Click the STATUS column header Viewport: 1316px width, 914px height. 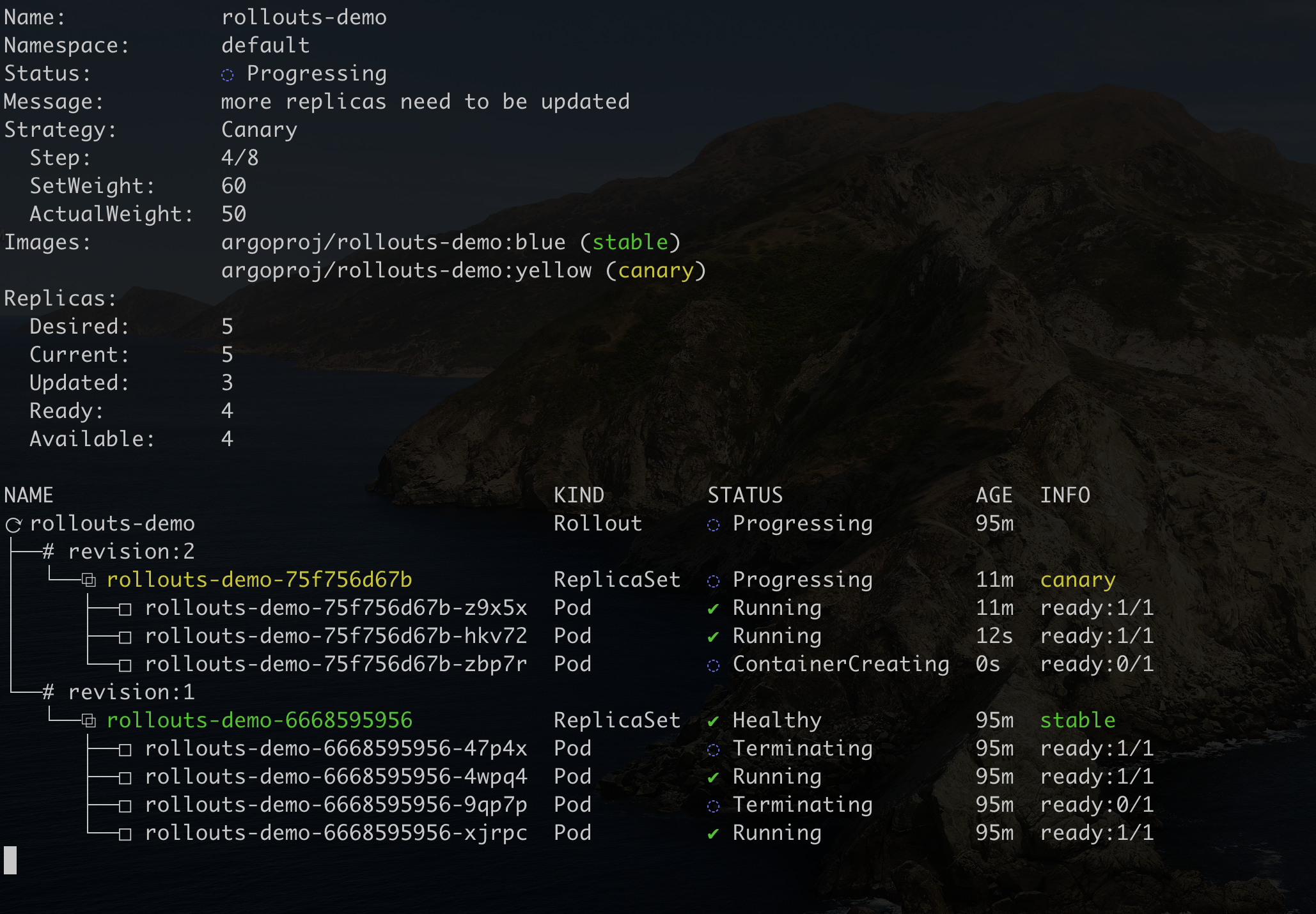point(745,495)
